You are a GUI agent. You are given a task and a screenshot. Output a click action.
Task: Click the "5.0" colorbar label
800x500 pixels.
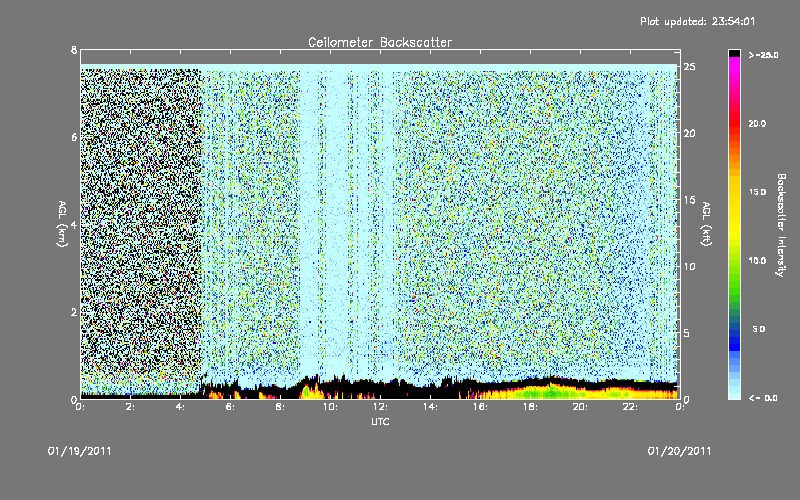(759, 329)
